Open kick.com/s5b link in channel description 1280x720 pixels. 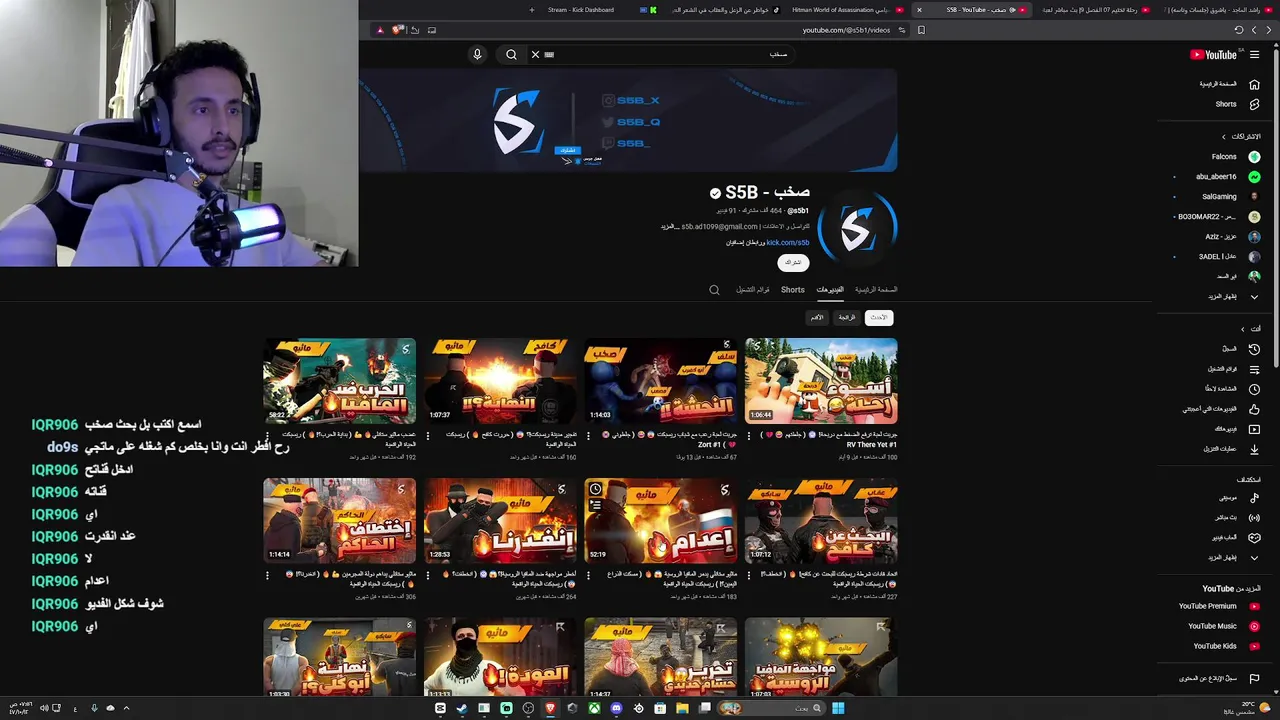click(788, 242)
